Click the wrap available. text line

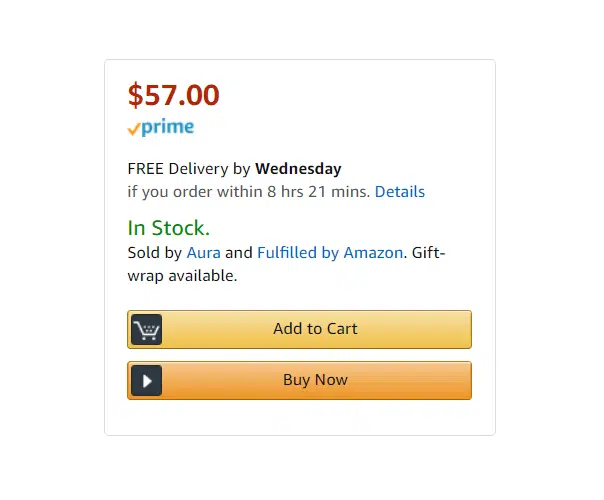(182, 276)
